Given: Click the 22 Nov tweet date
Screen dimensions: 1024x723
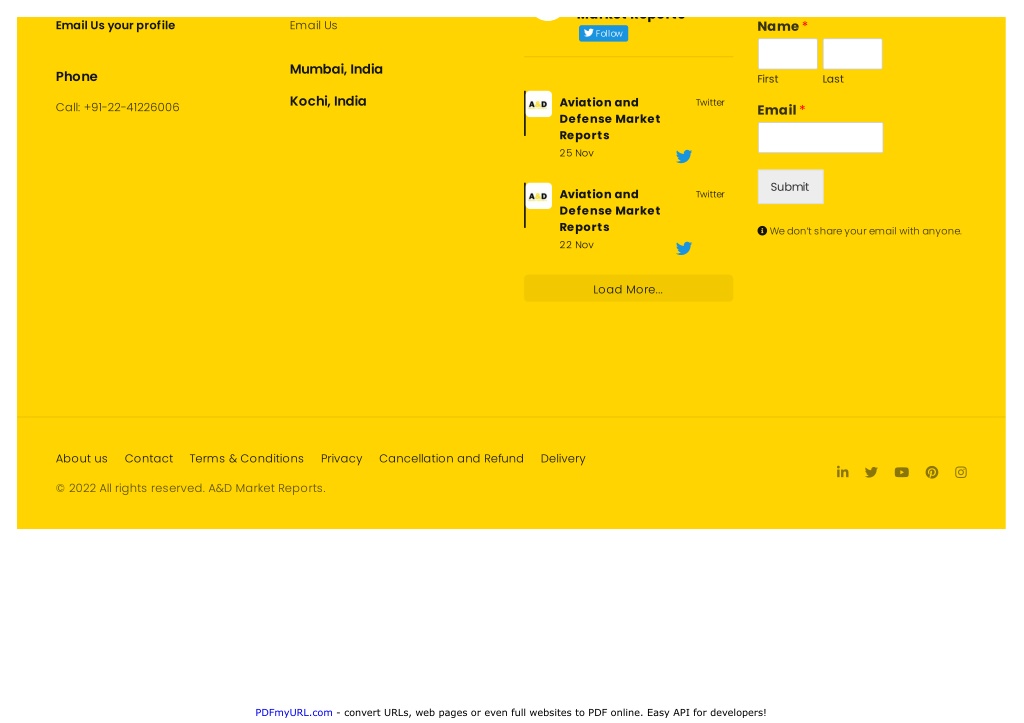Looking at the screenshot, I should pos(577,245).
